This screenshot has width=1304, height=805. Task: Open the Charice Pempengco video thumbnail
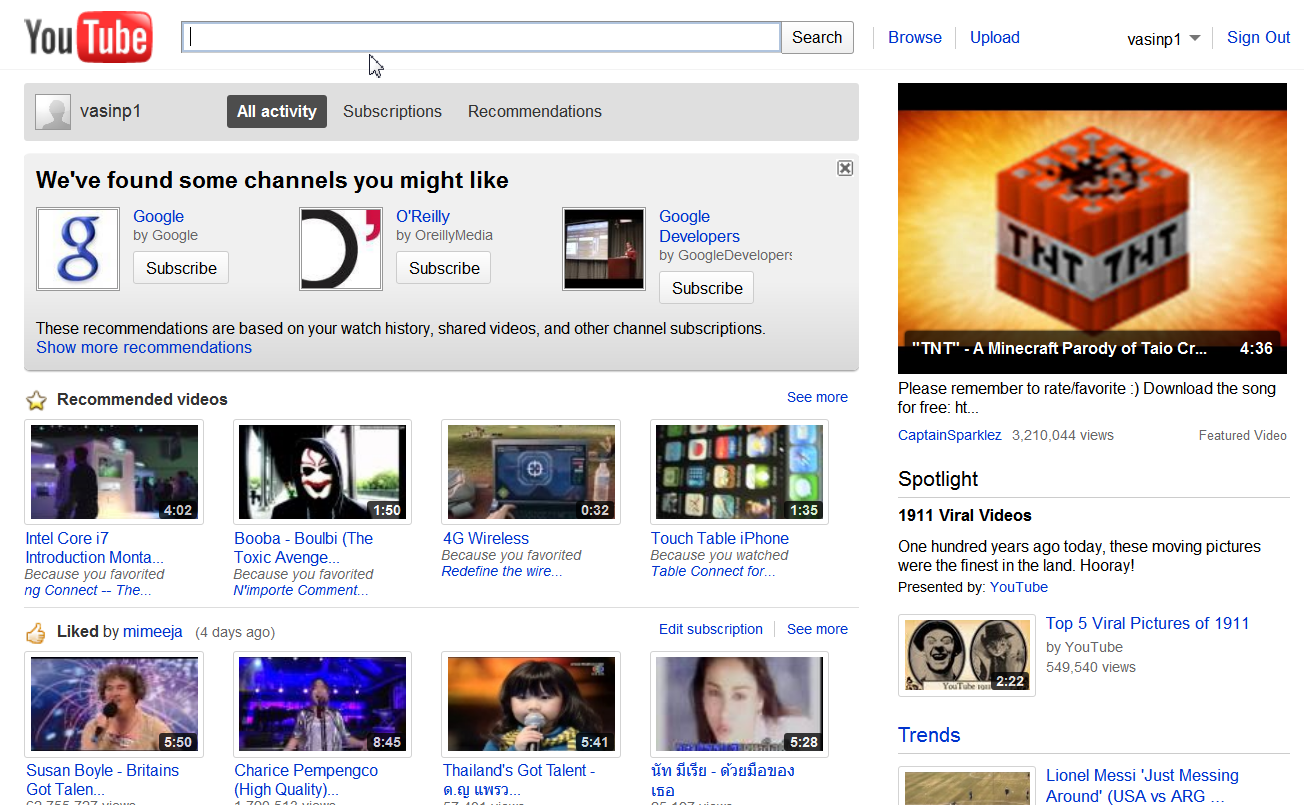point(322,704)
